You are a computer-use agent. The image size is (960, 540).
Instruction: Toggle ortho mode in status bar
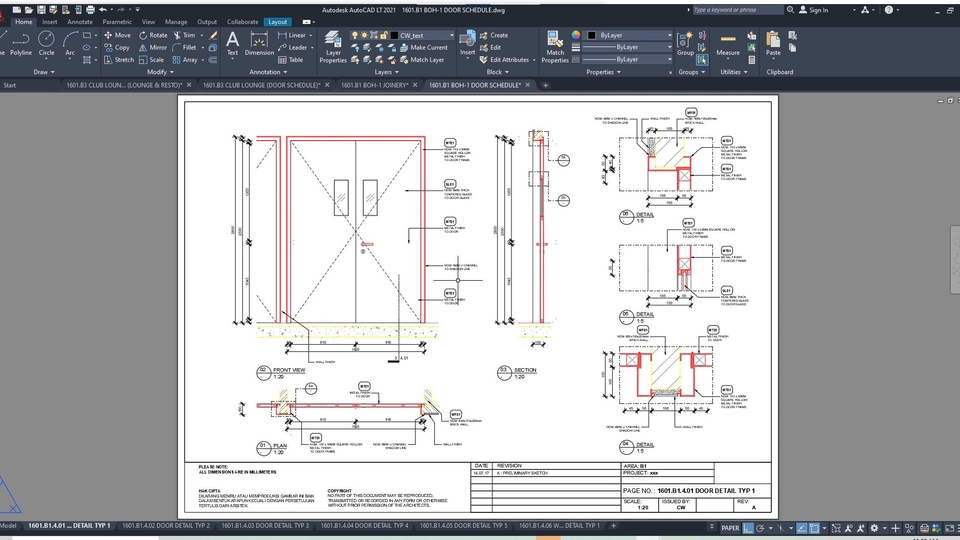748,528
